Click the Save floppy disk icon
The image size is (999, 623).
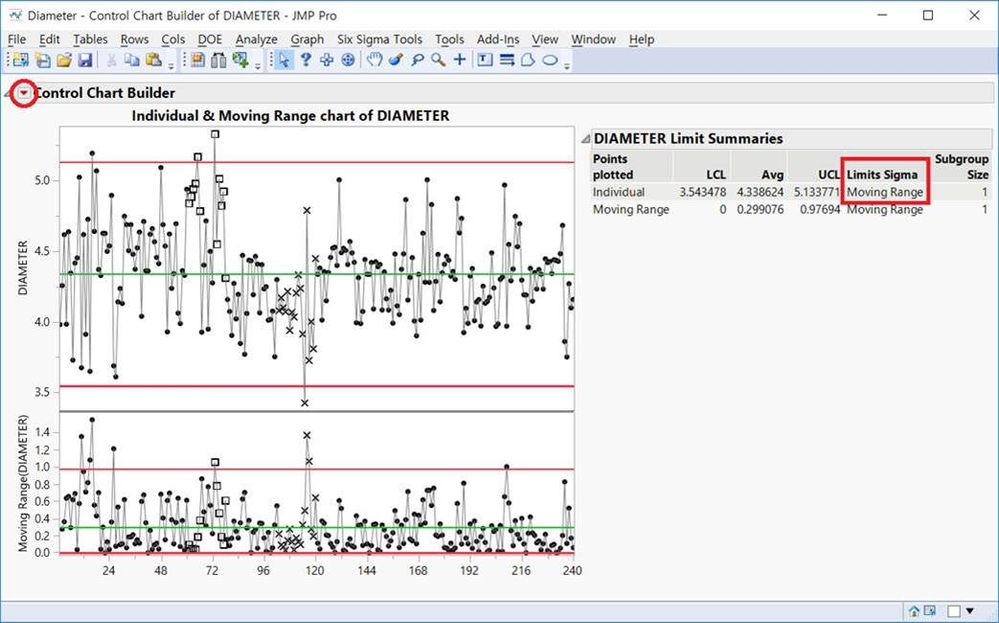click(85, 61)
